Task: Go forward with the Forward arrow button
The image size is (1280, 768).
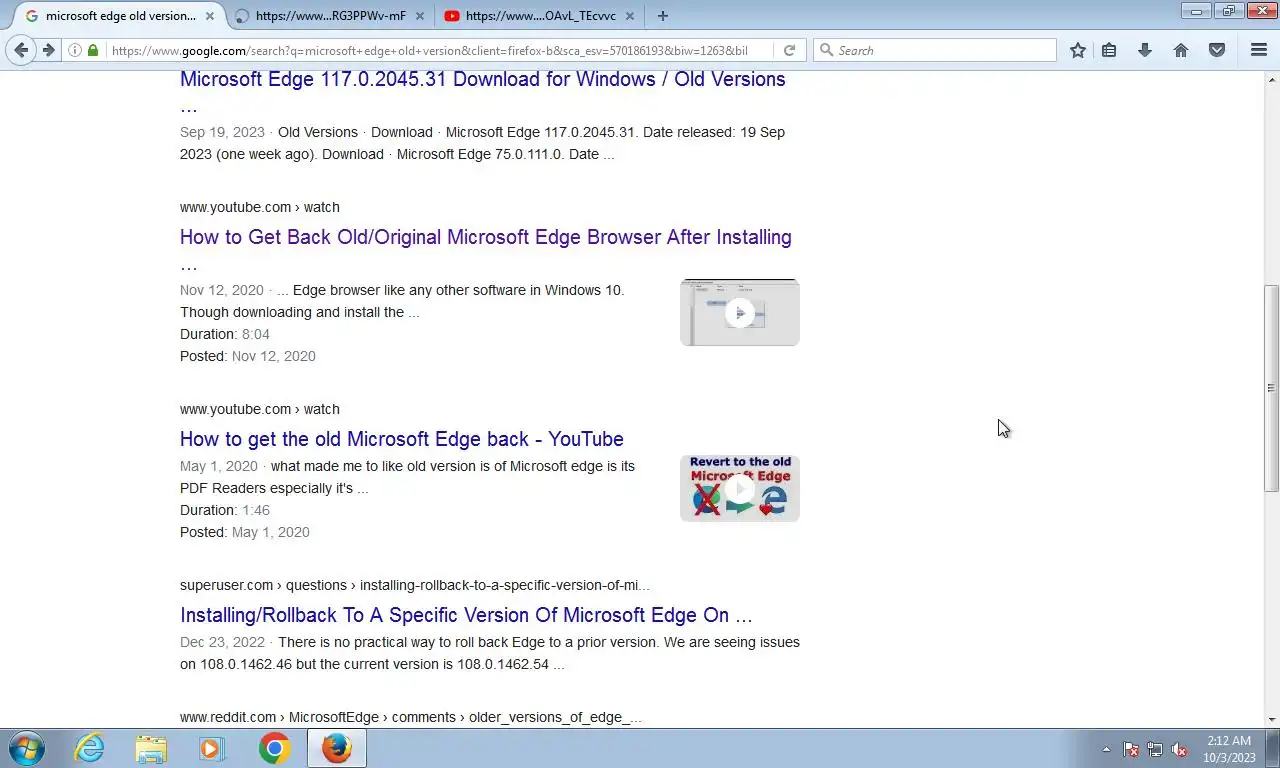Action: [48, 50]
